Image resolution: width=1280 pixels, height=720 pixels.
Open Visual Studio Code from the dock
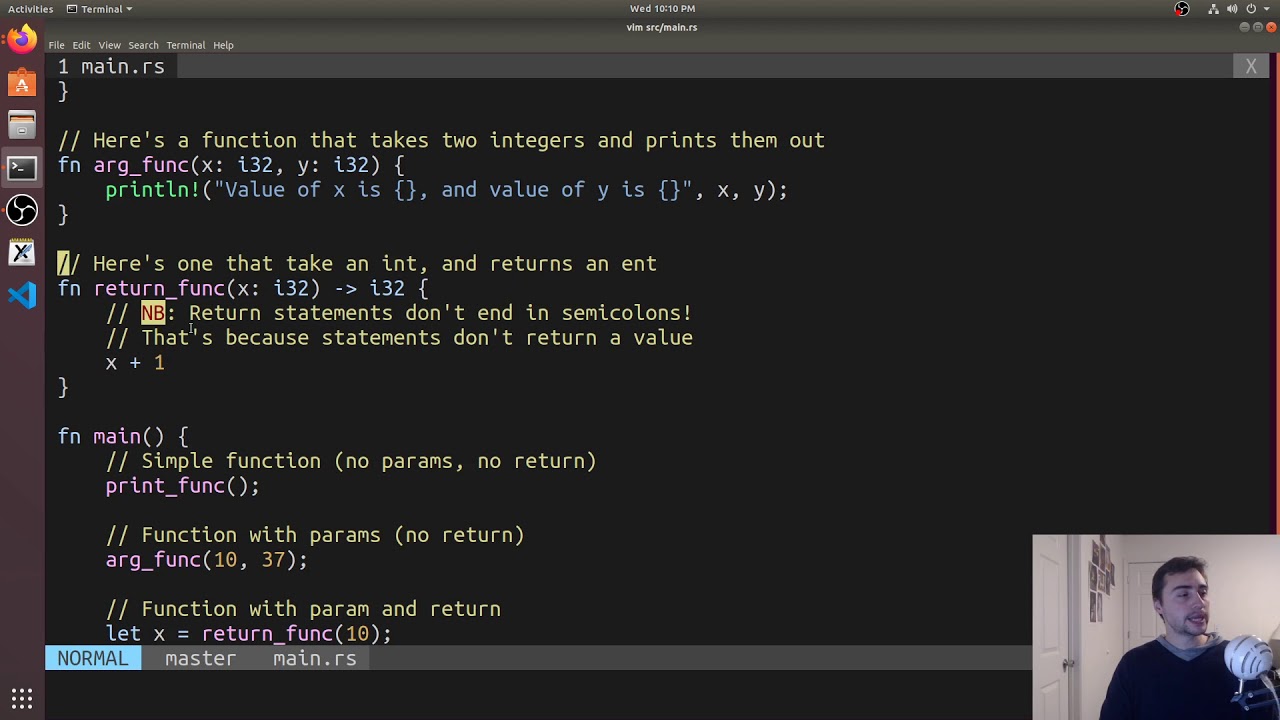coord(22,295)
